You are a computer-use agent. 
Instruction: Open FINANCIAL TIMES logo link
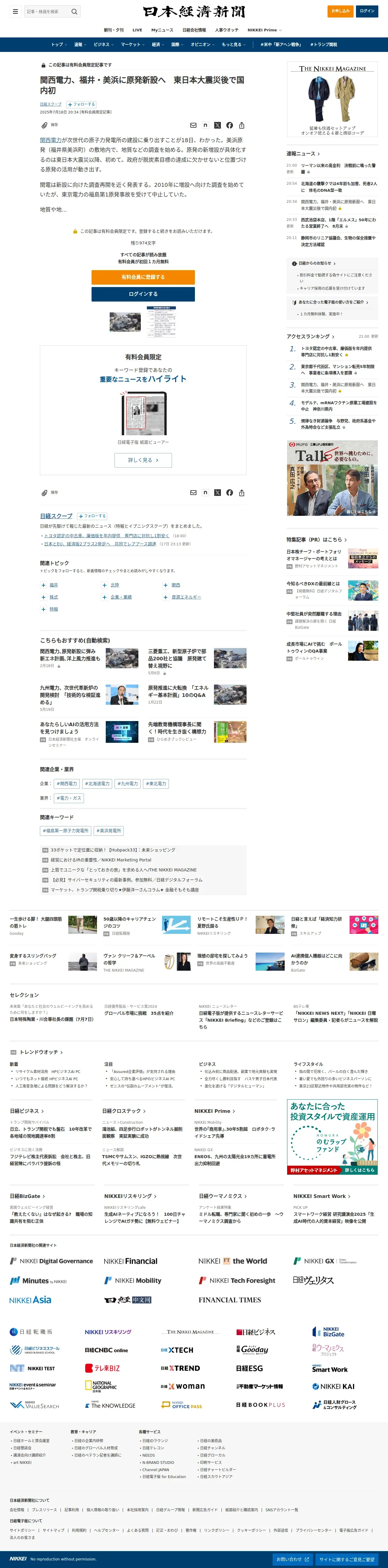click(x=230, y=1300)
